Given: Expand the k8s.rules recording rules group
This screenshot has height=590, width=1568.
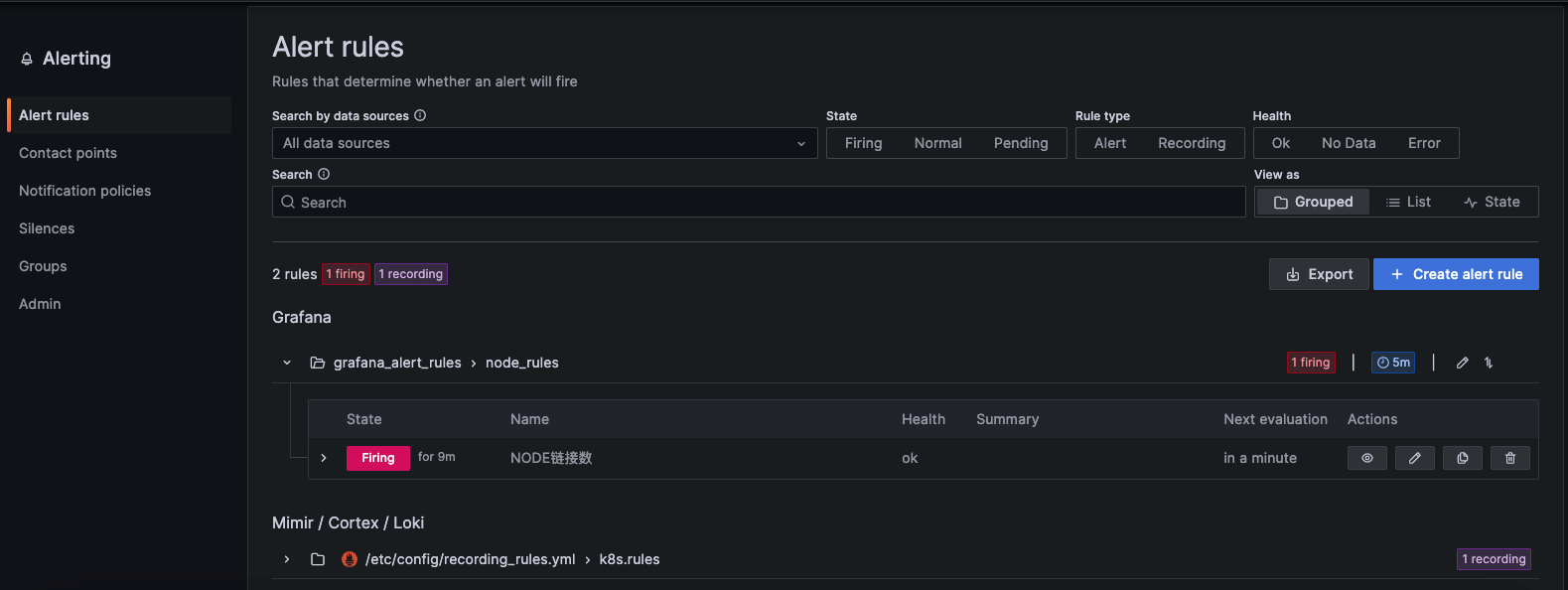Looking at the screenshot, I should [x=287, y=559].
